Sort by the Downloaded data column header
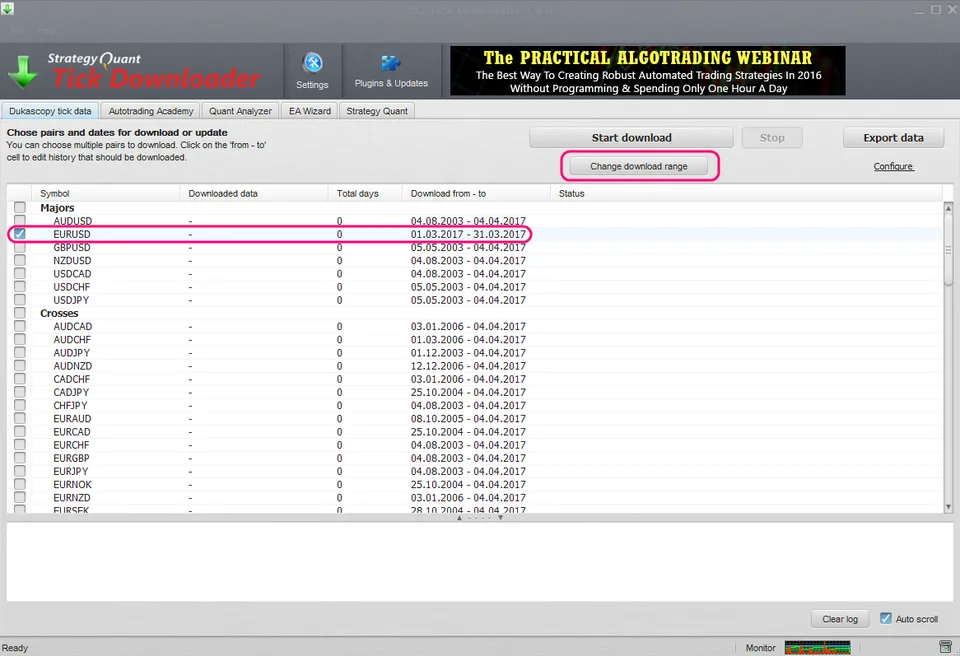The height and width of the screenshot is (656, 960). pos(254,194)
